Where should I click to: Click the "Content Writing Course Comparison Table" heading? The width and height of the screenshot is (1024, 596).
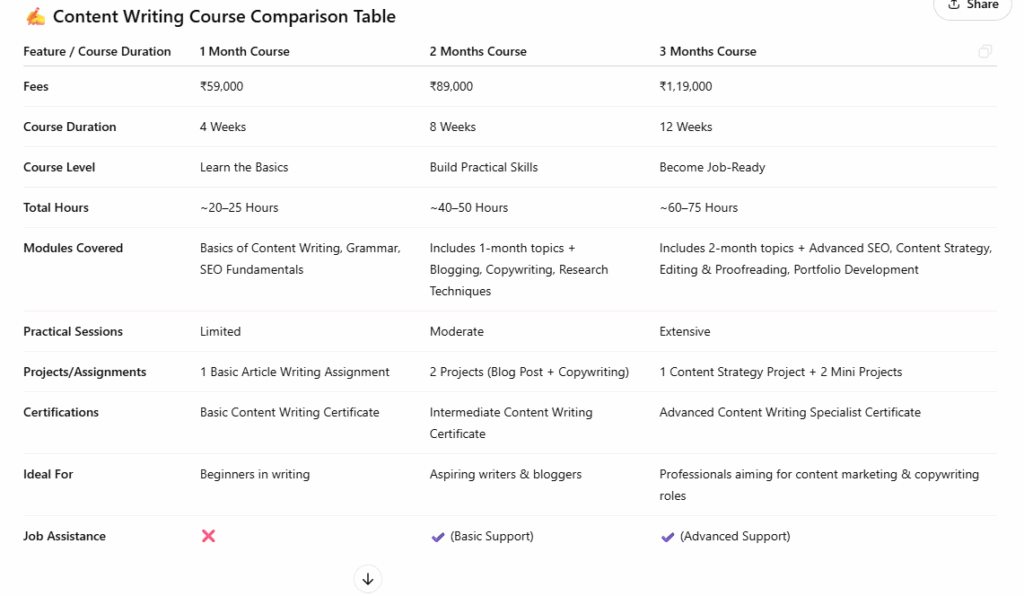click(x=224, y=17)
